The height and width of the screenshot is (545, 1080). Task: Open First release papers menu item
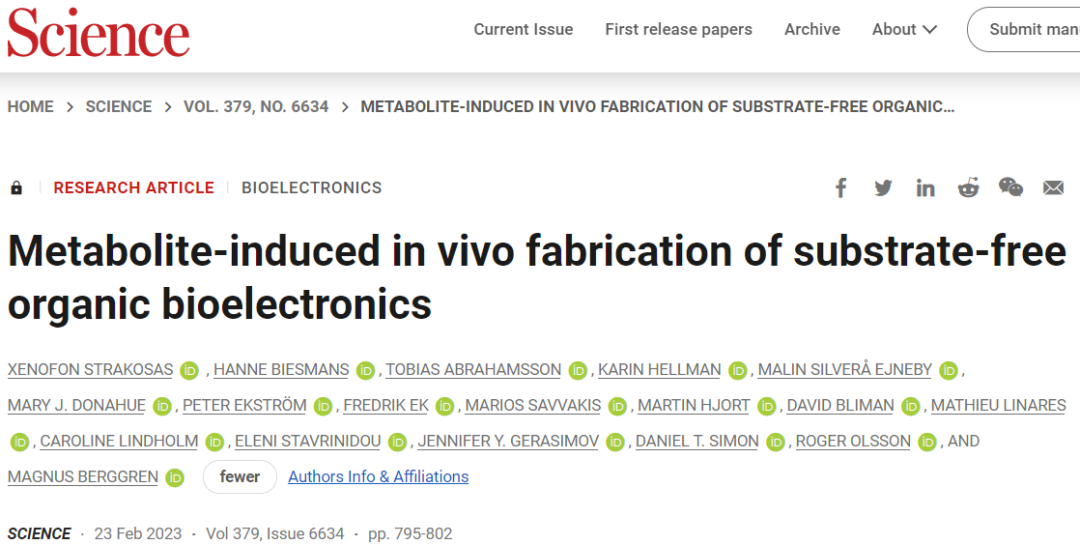tap(678, 30)
